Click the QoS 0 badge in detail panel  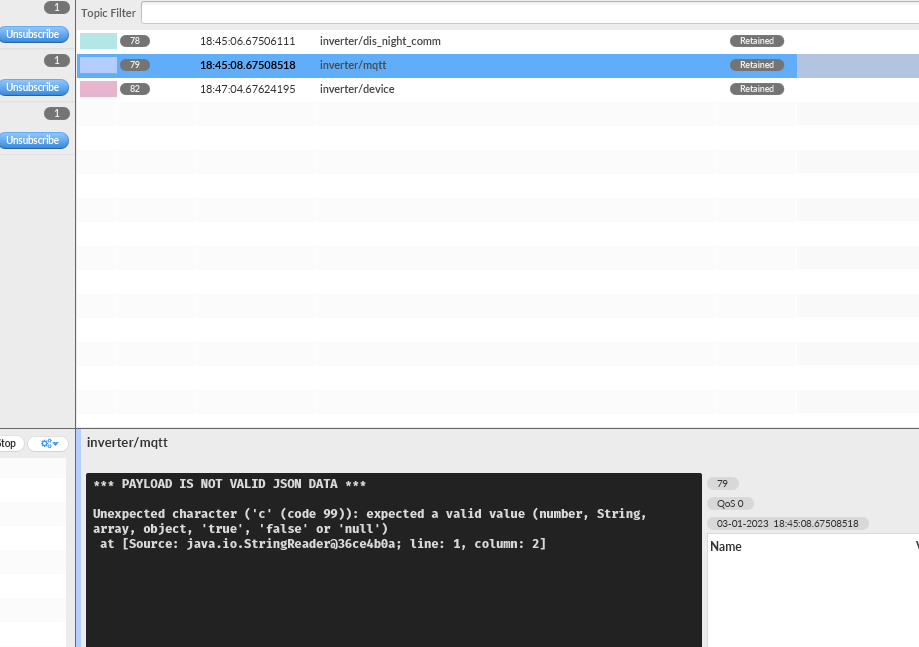(729, 503)
